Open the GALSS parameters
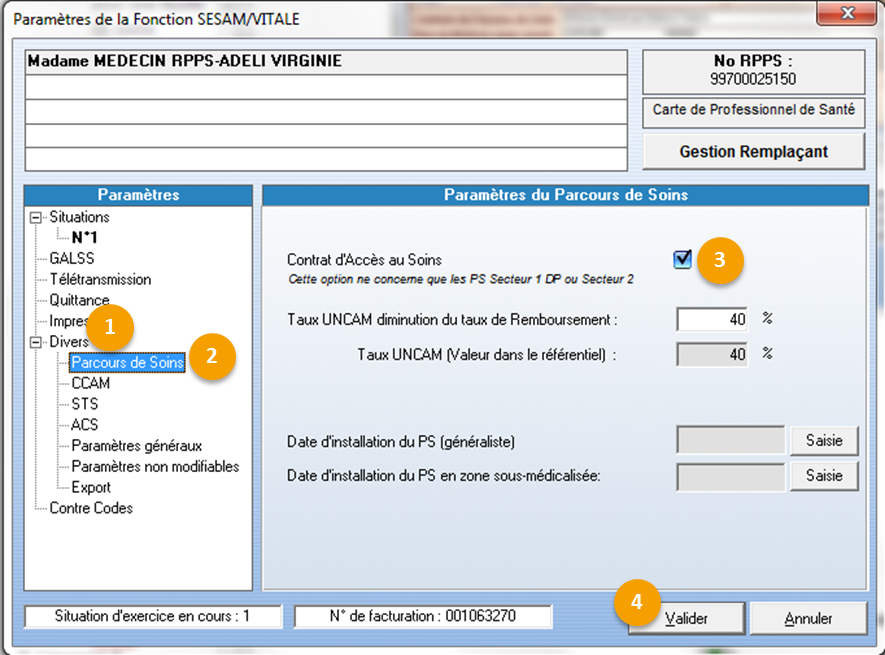This screenshot has width=885, height=655. pyautogui.click(x=72, y=259)
